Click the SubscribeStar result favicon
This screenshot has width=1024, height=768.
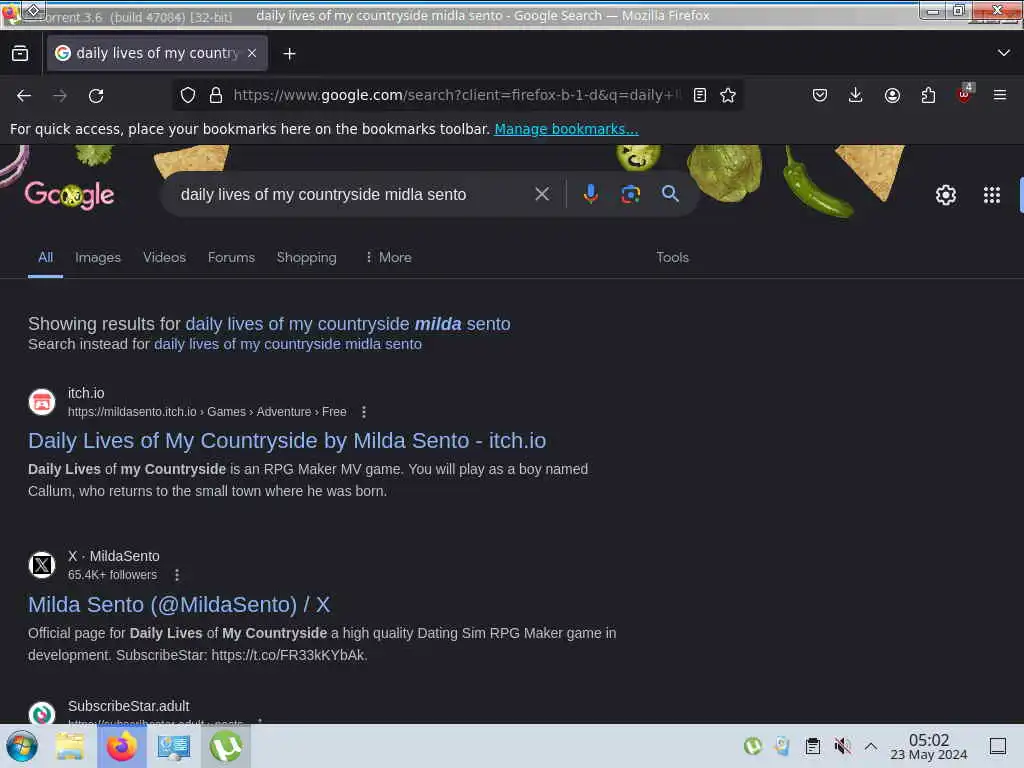coord(42,712)
